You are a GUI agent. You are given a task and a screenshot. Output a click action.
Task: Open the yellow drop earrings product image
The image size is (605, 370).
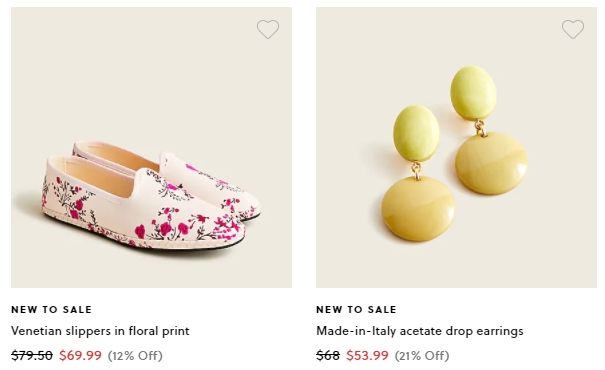[456, 147]
